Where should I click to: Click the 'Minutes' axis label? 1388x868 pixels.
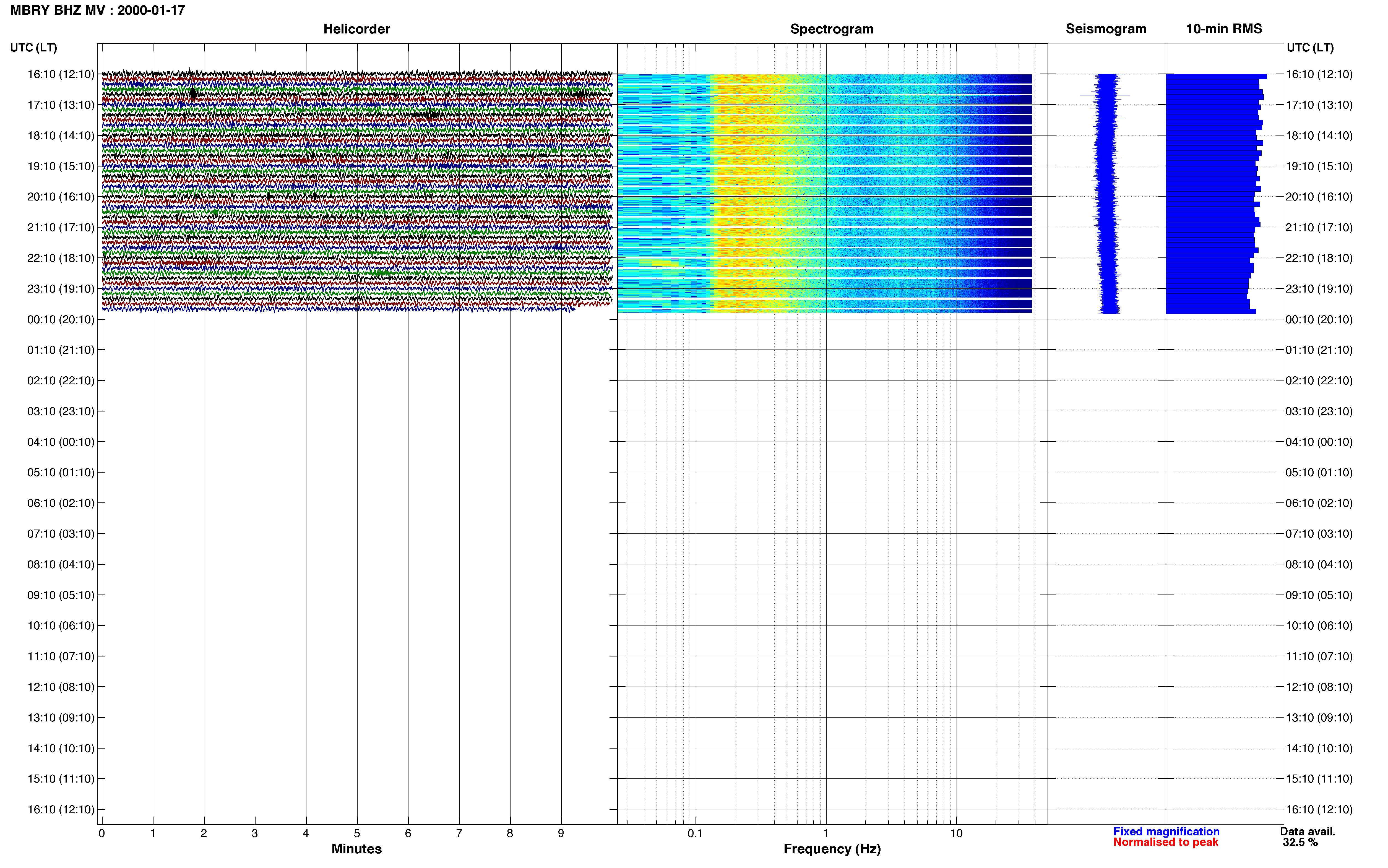pos(356,848)
